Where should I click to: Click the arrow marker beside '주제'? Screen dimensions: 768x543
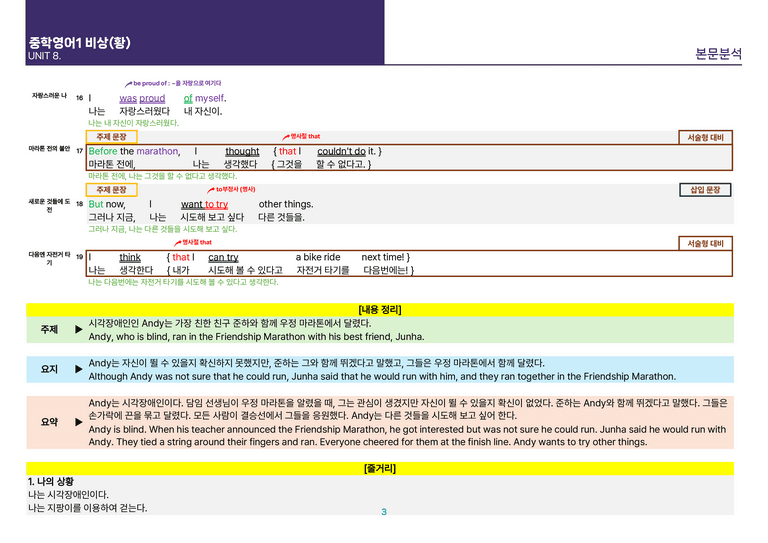coord(78,330)
